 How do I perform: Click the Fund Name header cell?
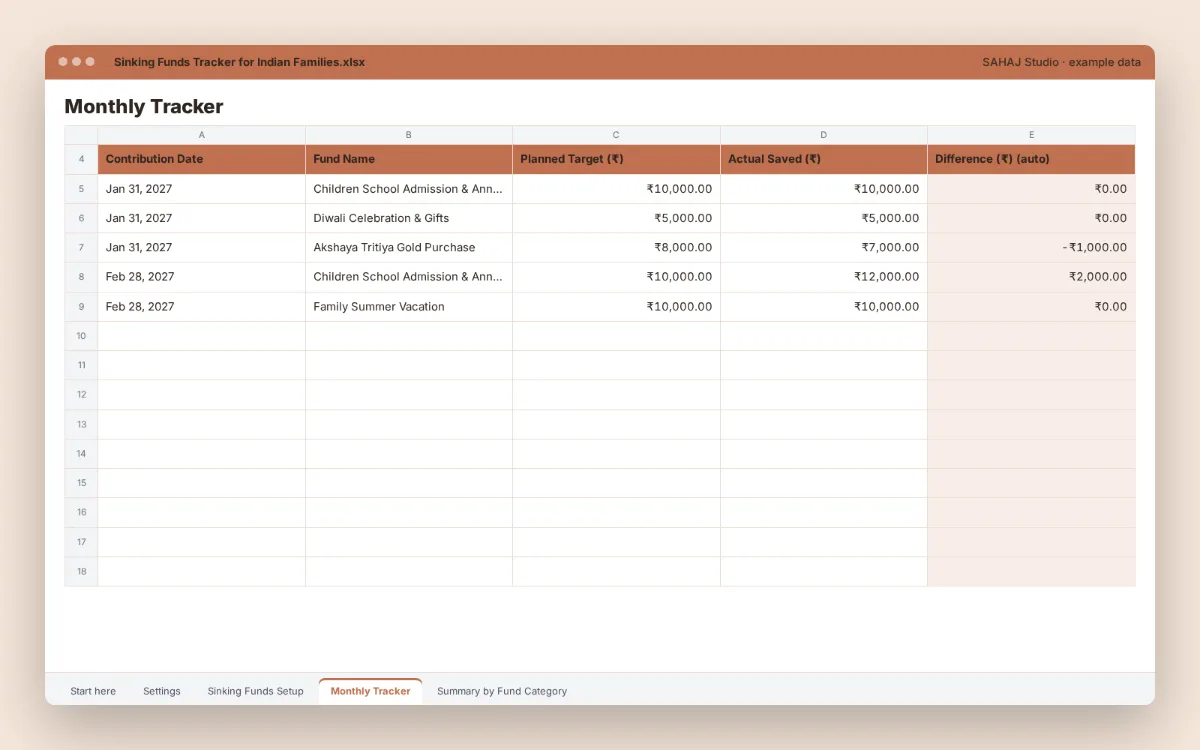(409, 159)
